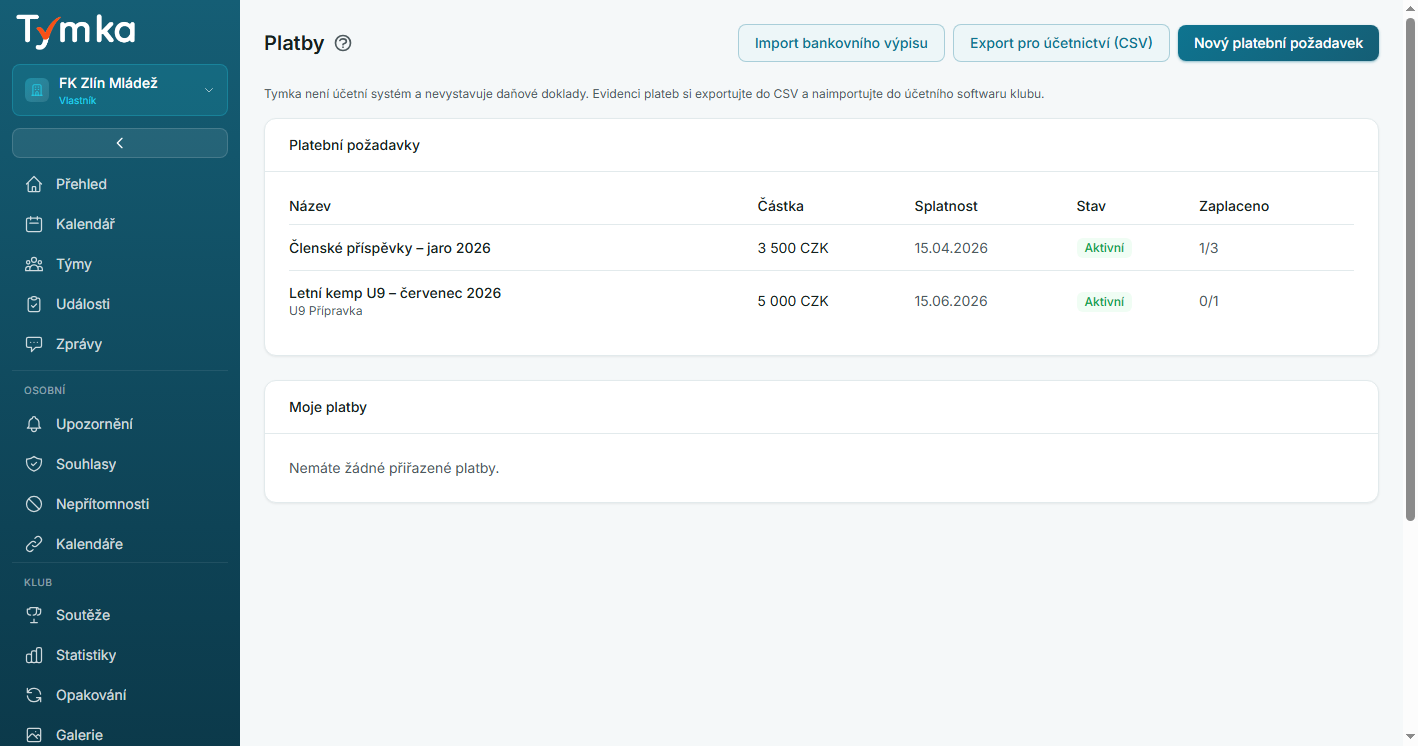Go to Souhlasy in the sidebar
The height and width of the screenshot is (746, 1418).
(120, 464)
